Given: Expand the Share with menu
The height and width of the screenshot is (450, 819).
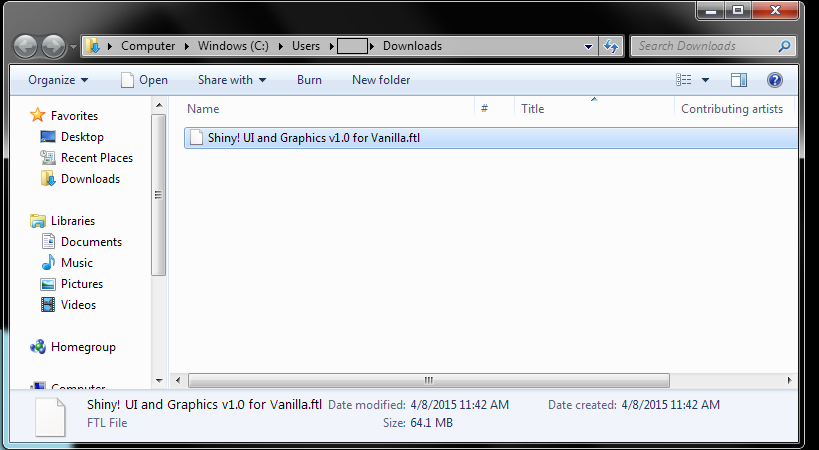Looking at the screenshot, I should [231, 80].
